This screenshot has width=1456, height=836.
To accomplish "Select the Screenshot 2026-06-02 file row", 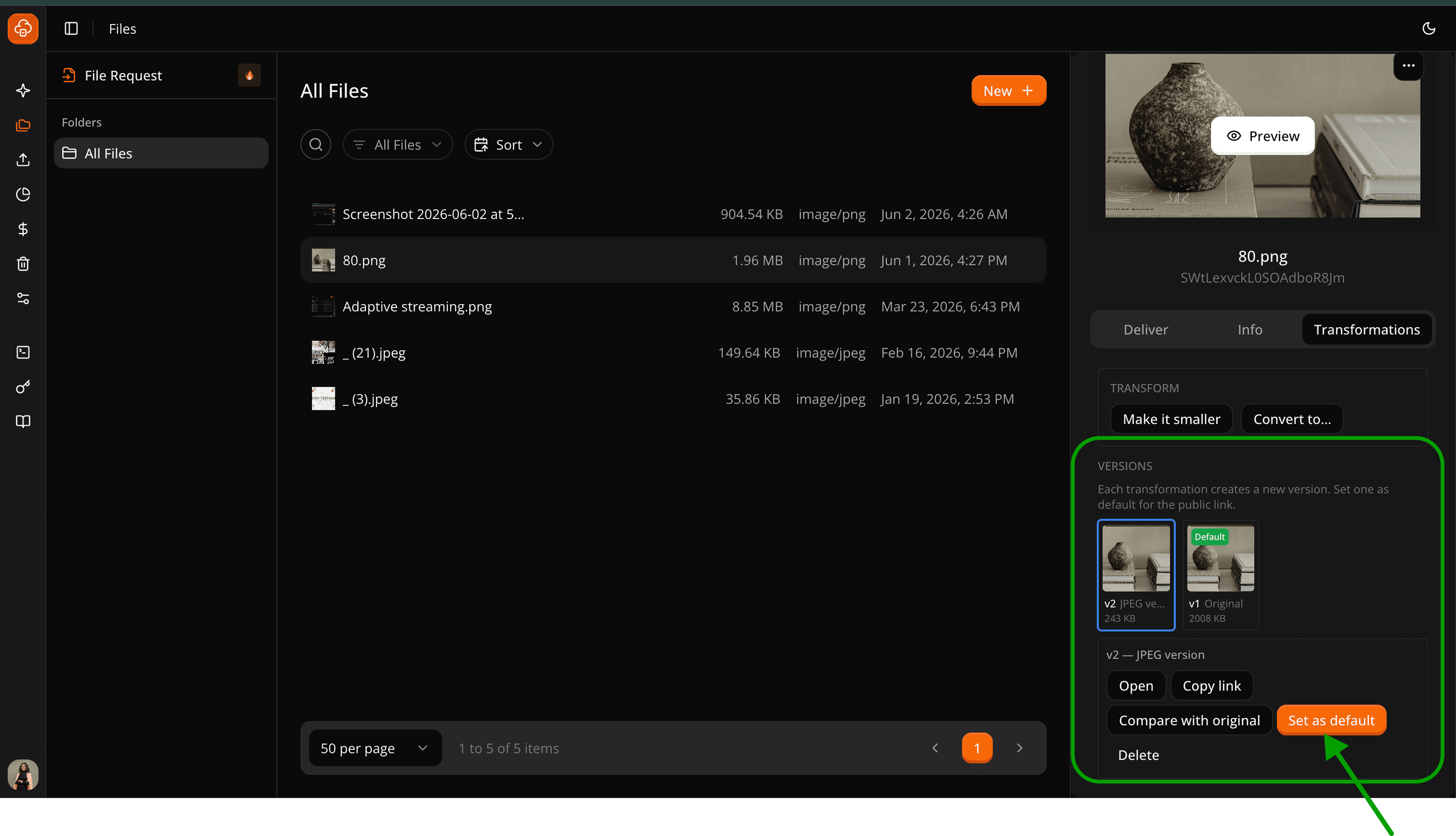I will (x=673, y=214).
